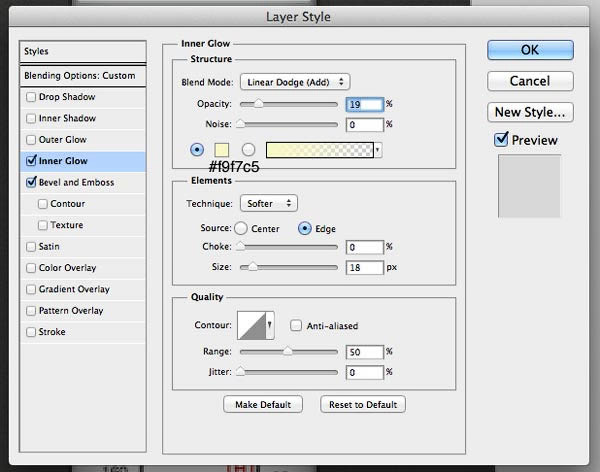Image resolution: width=600 pixels, height=472 pixels.
Task: Tick the Satin checkbox
Action: 31,247
